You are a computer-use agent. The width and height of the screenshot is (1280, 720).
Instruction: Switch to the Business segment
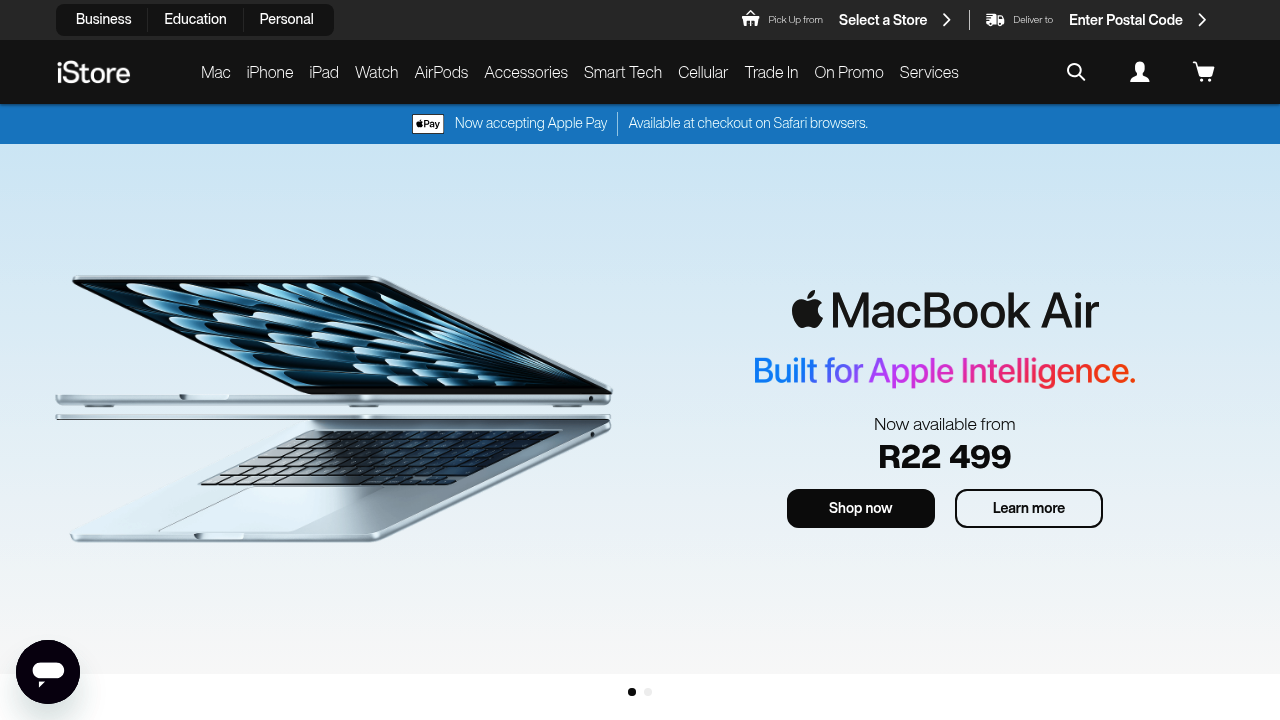(104, 19)
